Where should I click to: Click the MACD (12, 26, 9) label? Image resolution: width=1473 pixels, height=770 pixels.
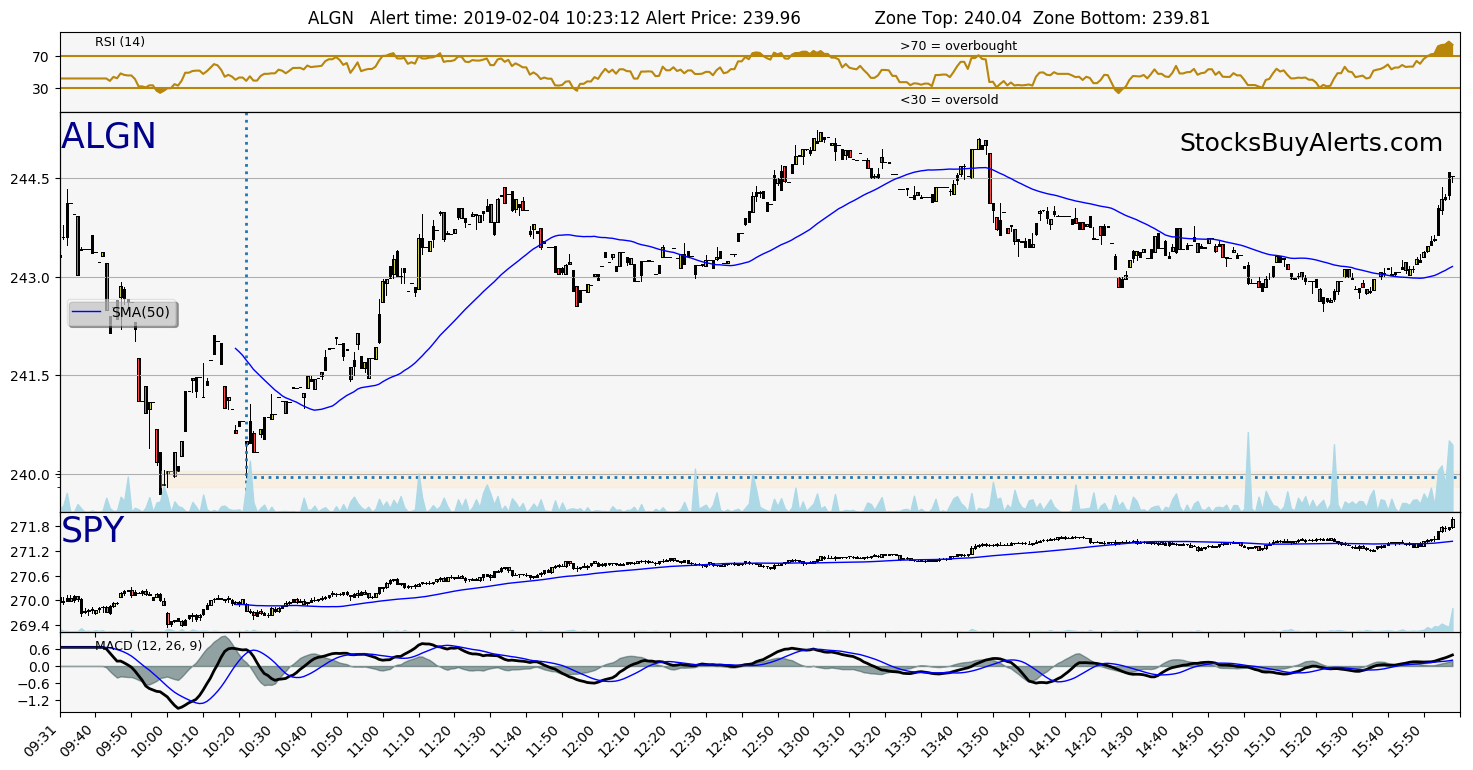148,646
